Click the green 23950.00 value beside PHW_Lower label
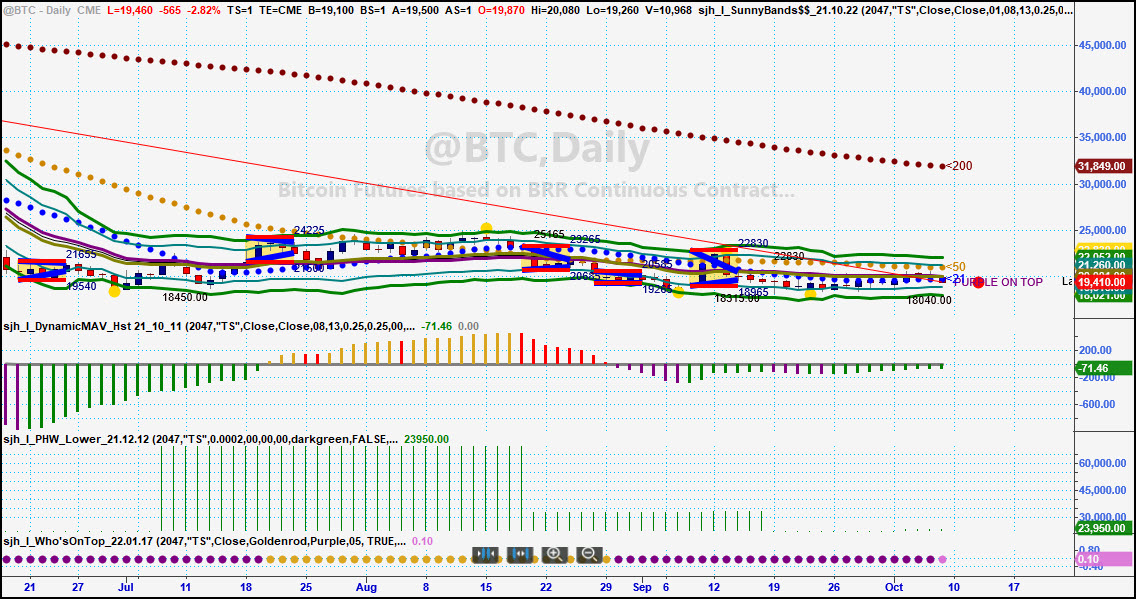The height and width of the screenshot is (599, 1136). (426, 439)
